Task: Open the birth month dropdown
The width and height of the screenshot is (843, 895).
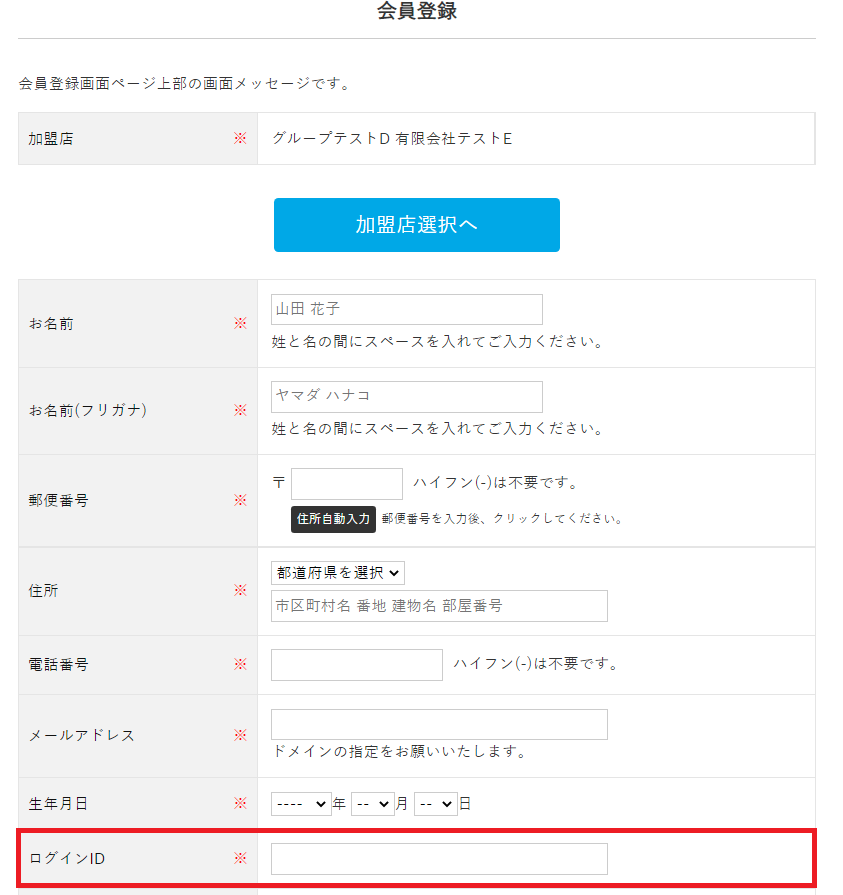Action: 373,803
